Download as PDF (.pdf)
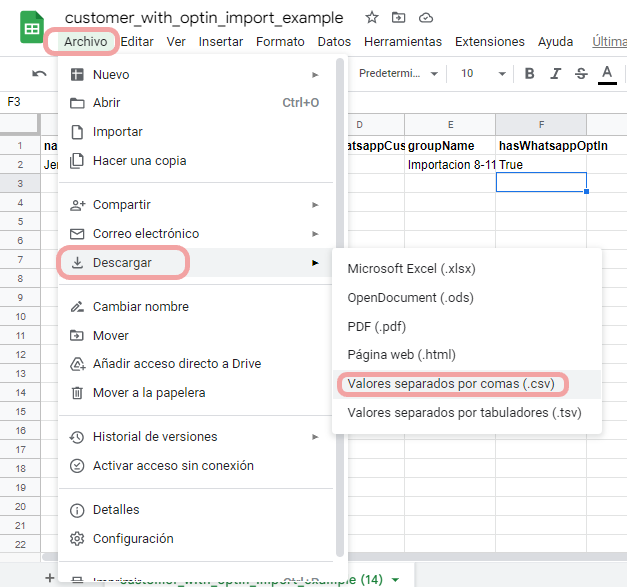 (467, 327)
